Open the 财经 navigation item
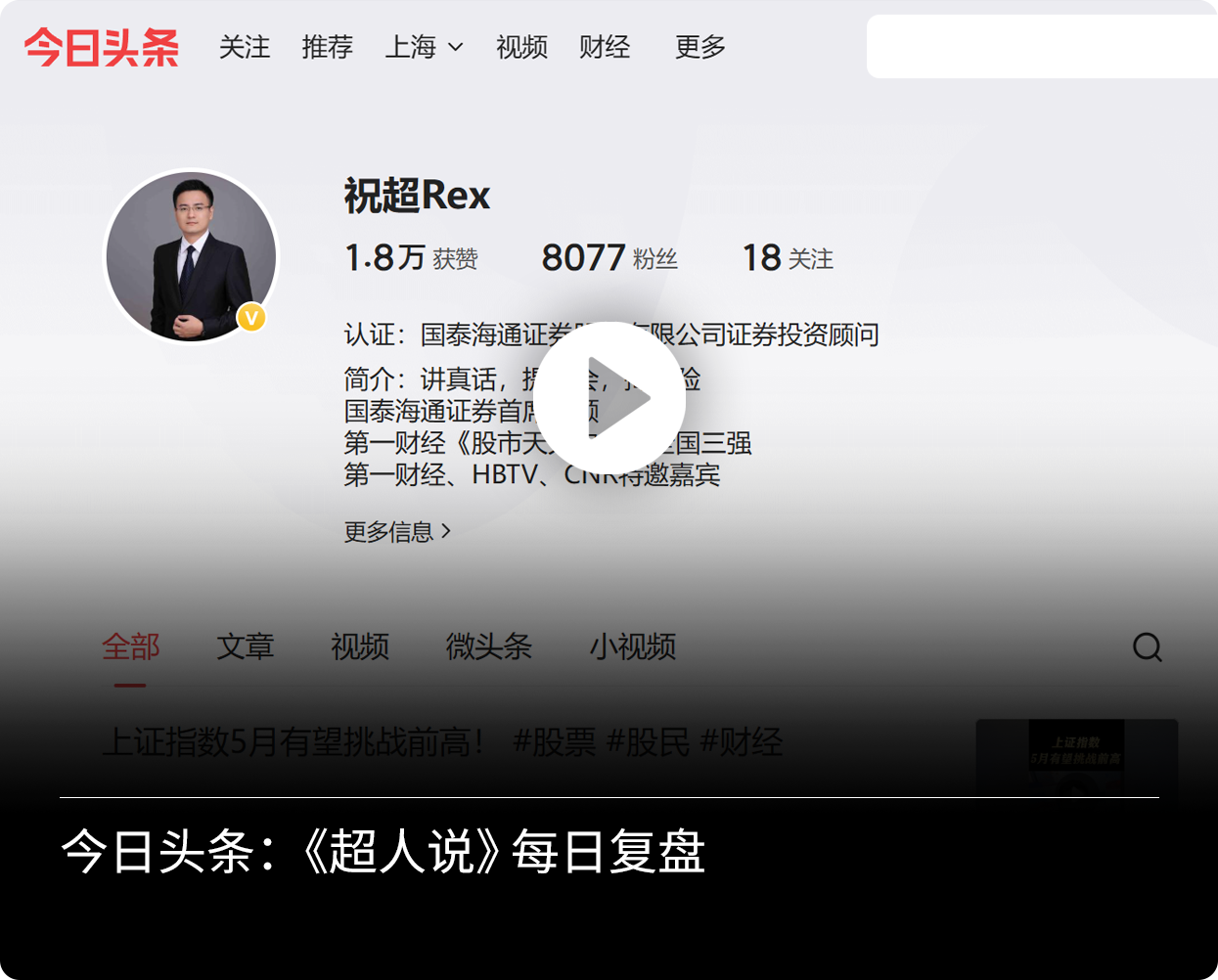The image size is (1218, 980). coord(605,47)
